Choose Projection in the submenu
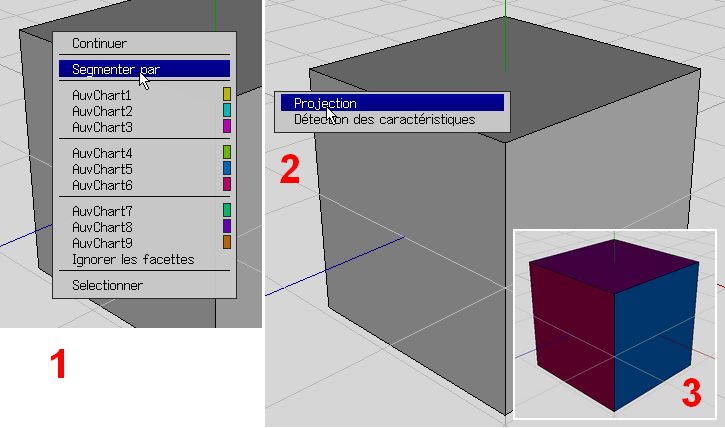 coord(392,103)
